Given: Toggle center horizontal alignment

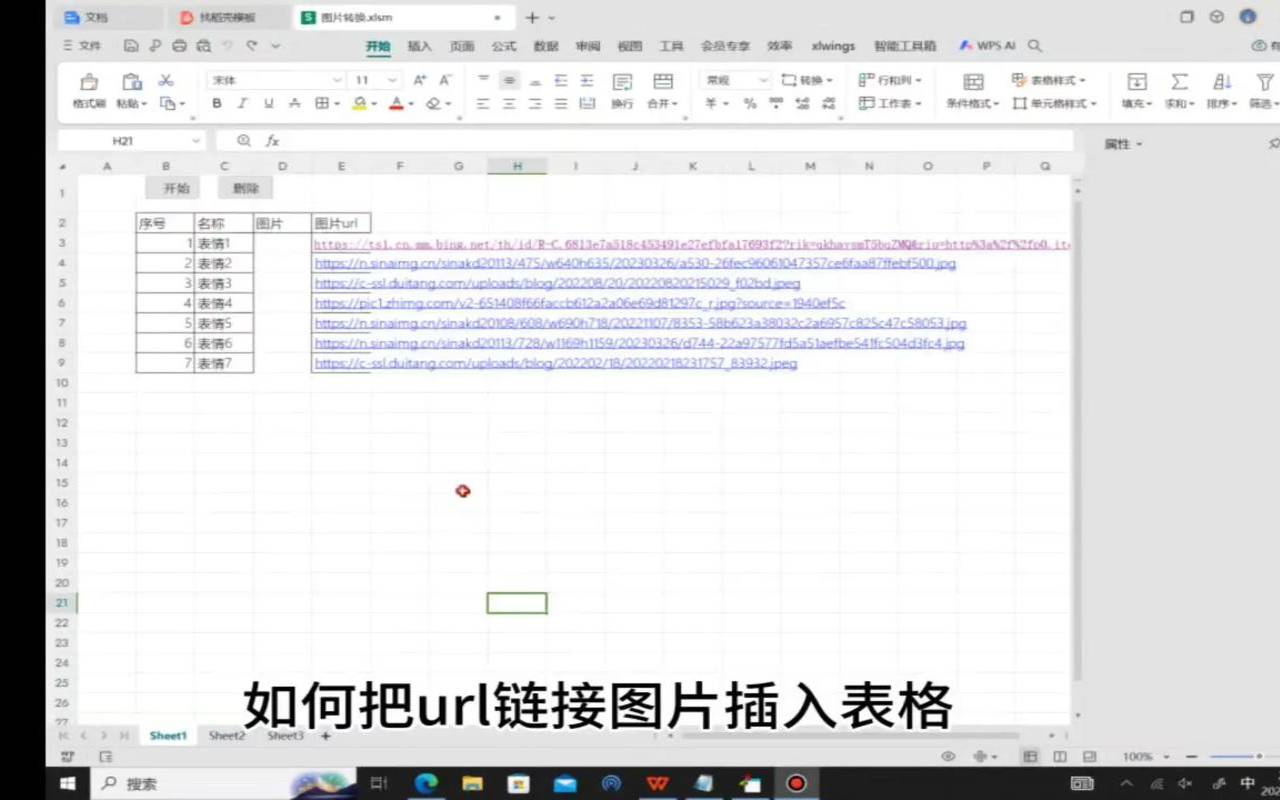Looking at the screenshot, I should pos(510,103).
